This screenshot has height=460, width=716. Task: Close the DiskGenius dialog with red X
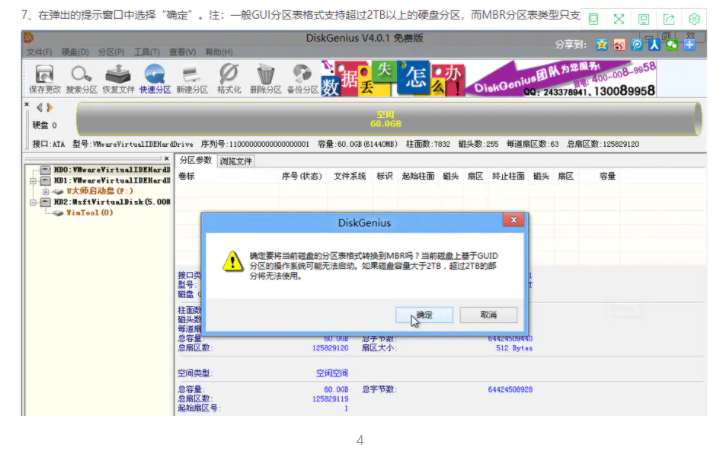pyautogui.click(x=514, y=220)
